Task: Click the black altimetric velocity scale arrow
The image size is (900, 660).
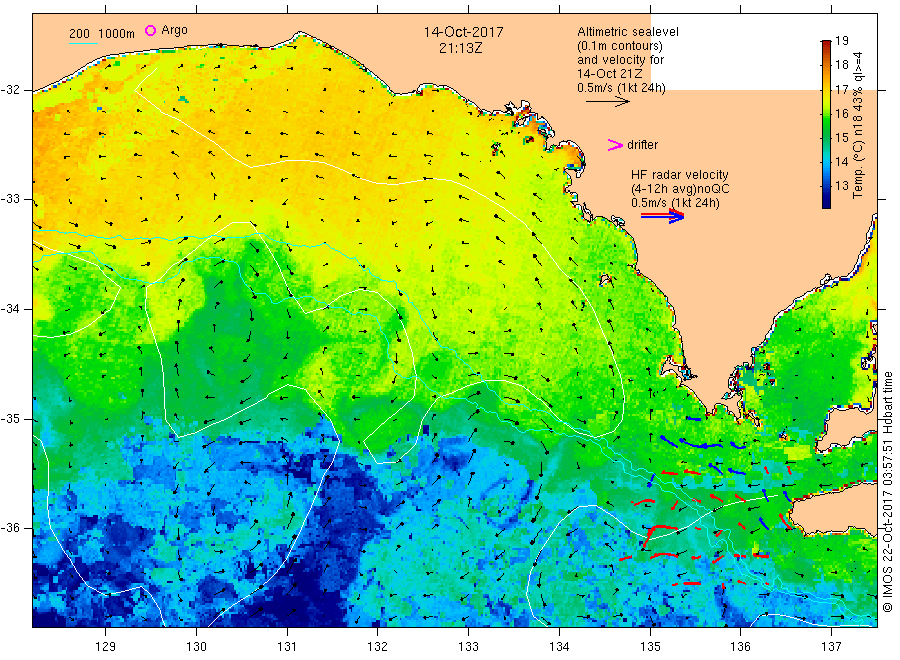Action: pos(608,102)
